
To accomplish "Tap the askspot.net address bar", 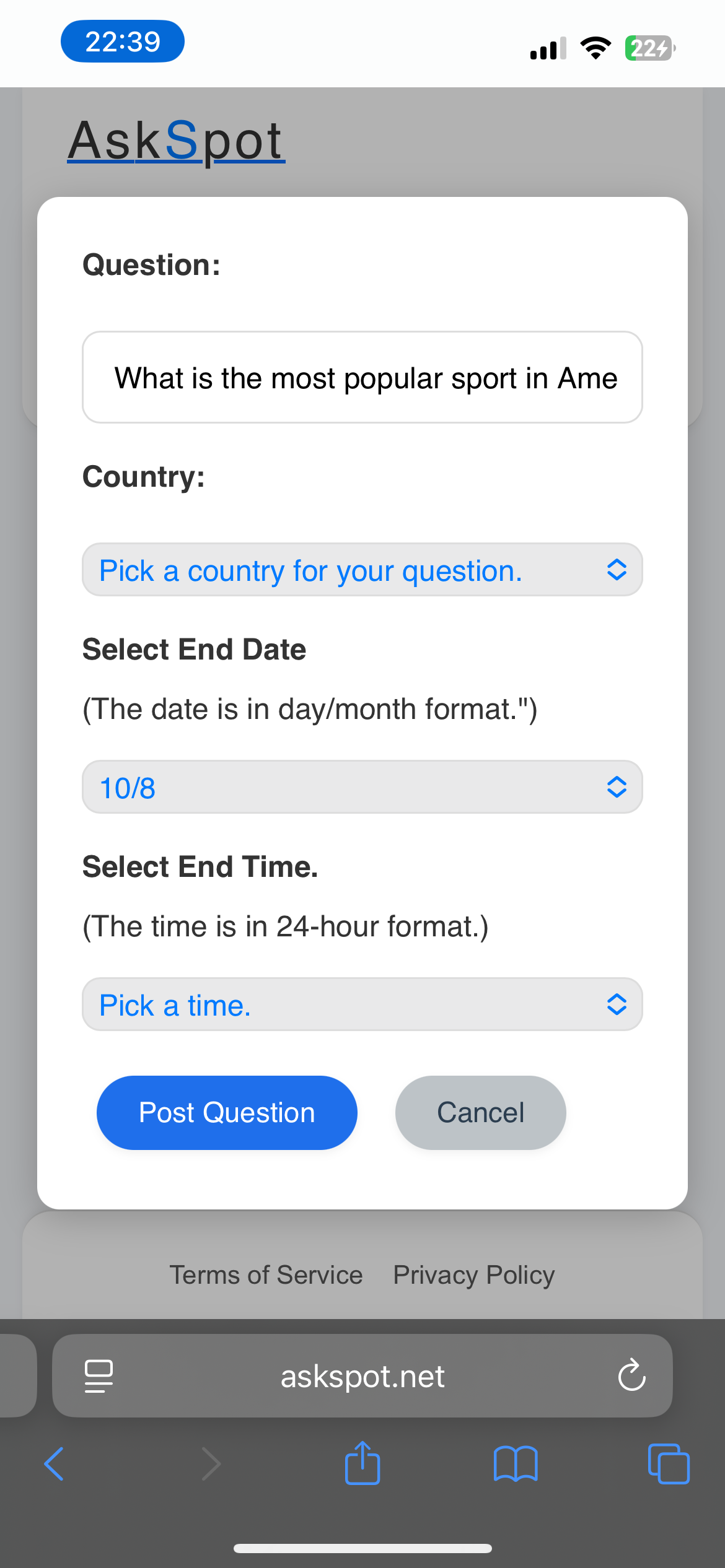I will coord(362,1375).
